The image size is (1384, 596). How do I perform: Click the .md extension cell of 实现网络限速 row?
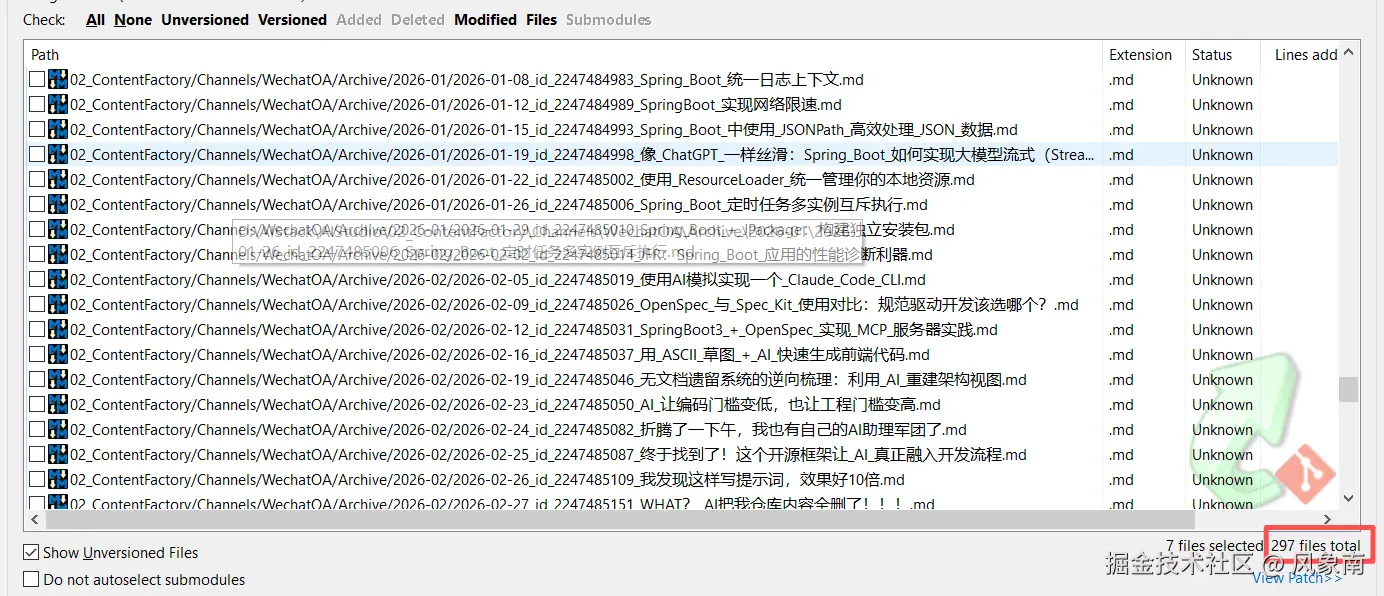pos(1121,105)
